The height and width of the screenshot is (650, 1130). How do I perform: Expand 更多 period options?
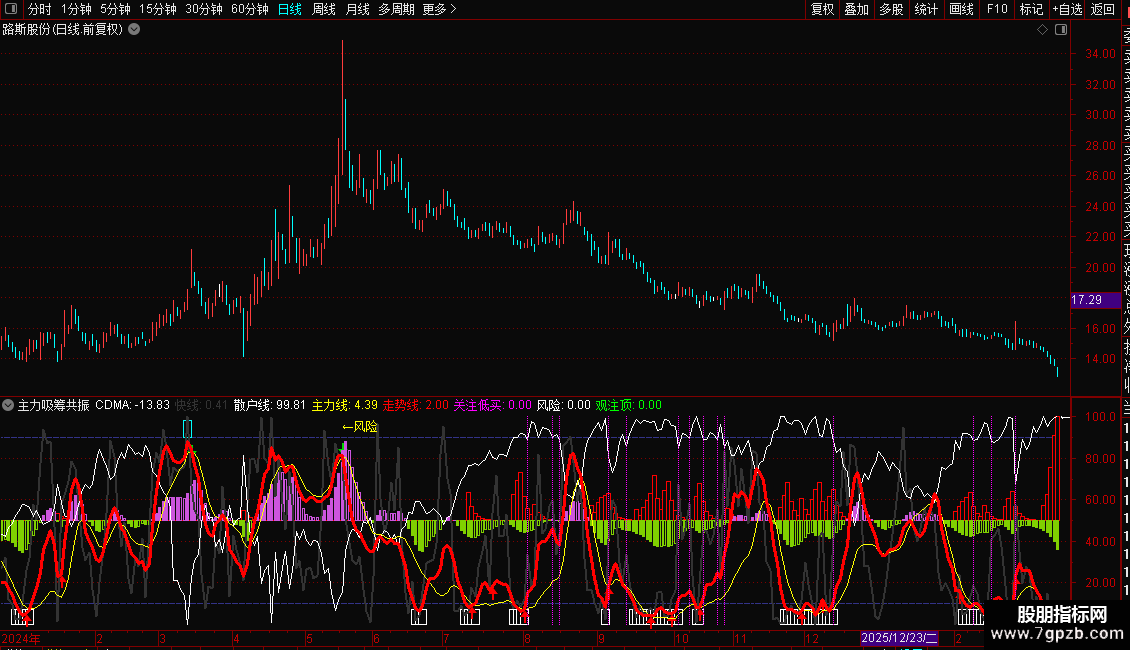[440, 9]
